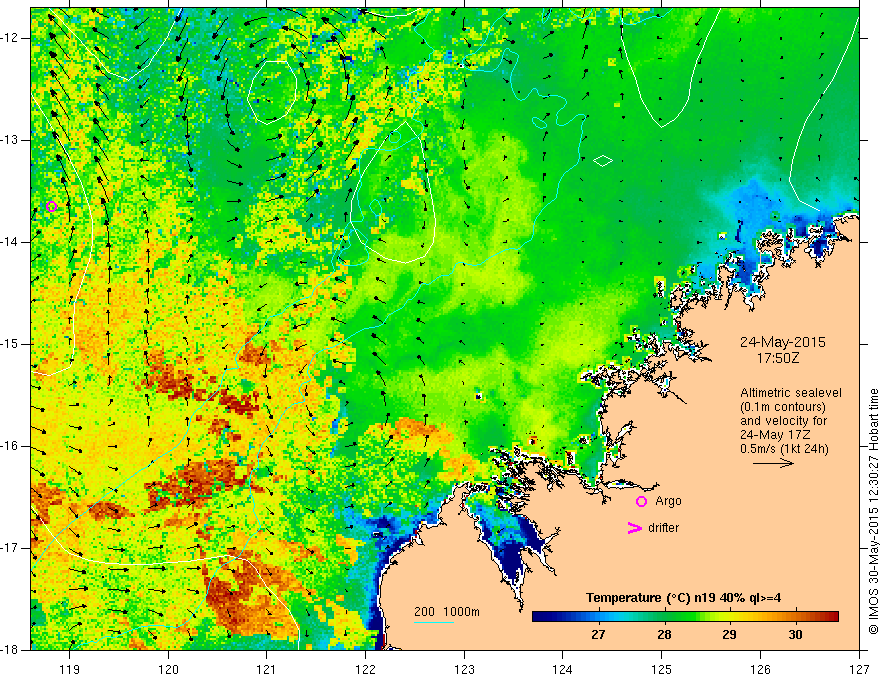Click longitude axis label 124
Screen dimensions: 880x680
coord(563,669)
